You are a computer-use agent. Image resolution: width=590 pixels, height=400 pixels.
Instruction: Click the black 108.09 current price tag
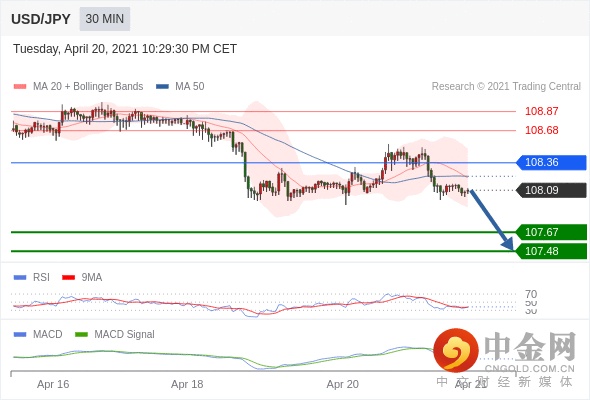point(551,190)
